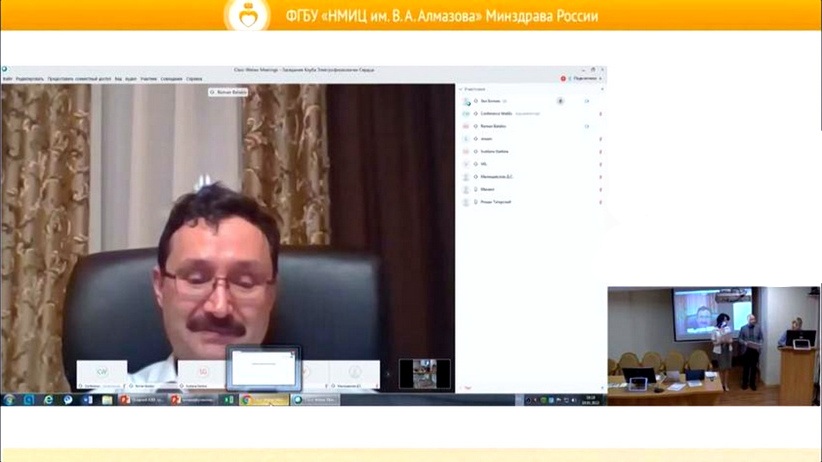Click the conference room self-view thumbnail
Image resolution: width=822 pixels, height=462 pixels.
(424, 373)
